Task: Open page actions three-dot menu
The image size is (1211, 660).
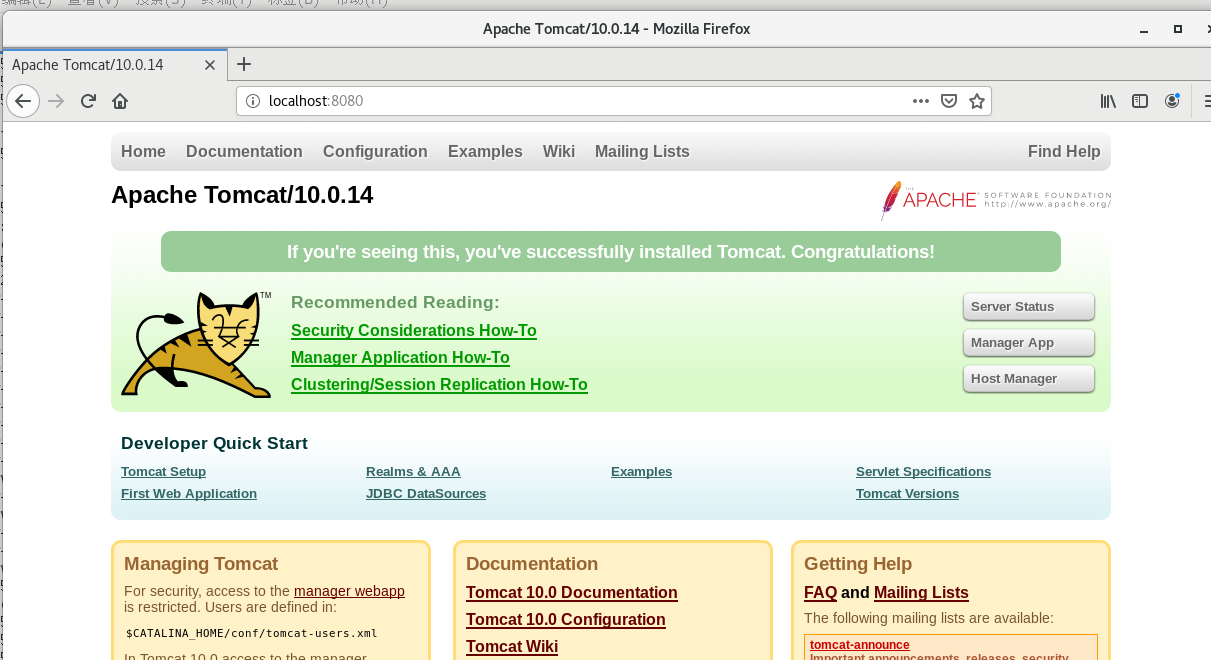Action: 921,101
